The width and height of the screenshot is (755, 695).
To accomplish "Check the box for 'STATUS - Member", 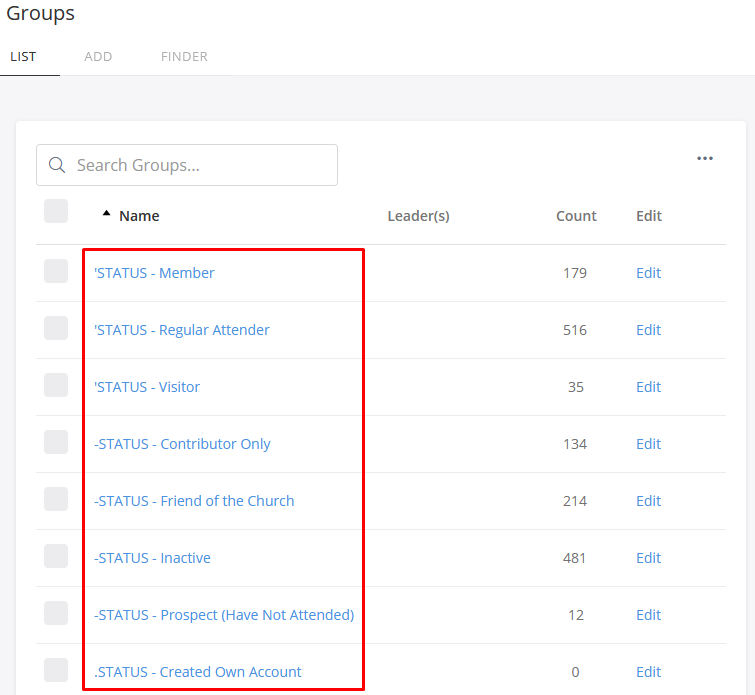I will pyautogui.click(x=56, y=272).
